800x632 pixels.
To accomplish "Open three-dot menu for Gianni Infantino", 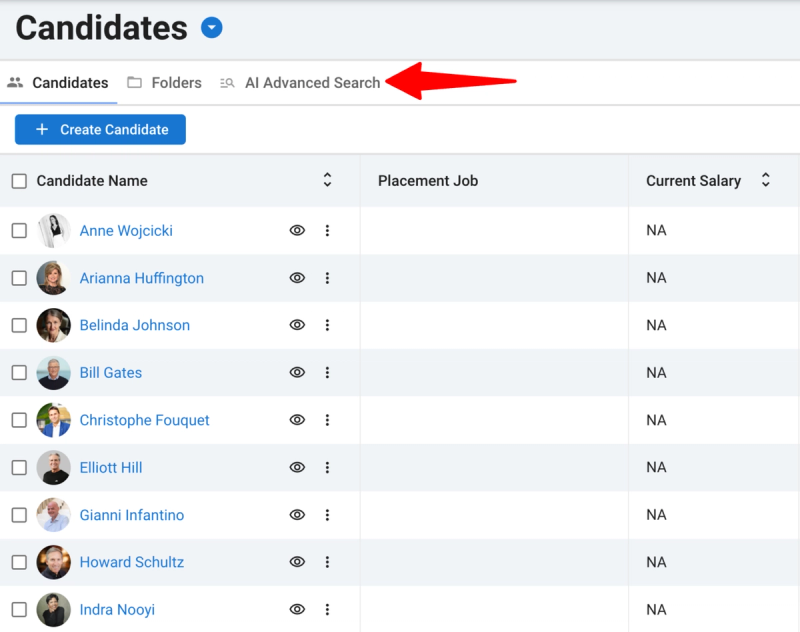I will (x=327, y=515).
